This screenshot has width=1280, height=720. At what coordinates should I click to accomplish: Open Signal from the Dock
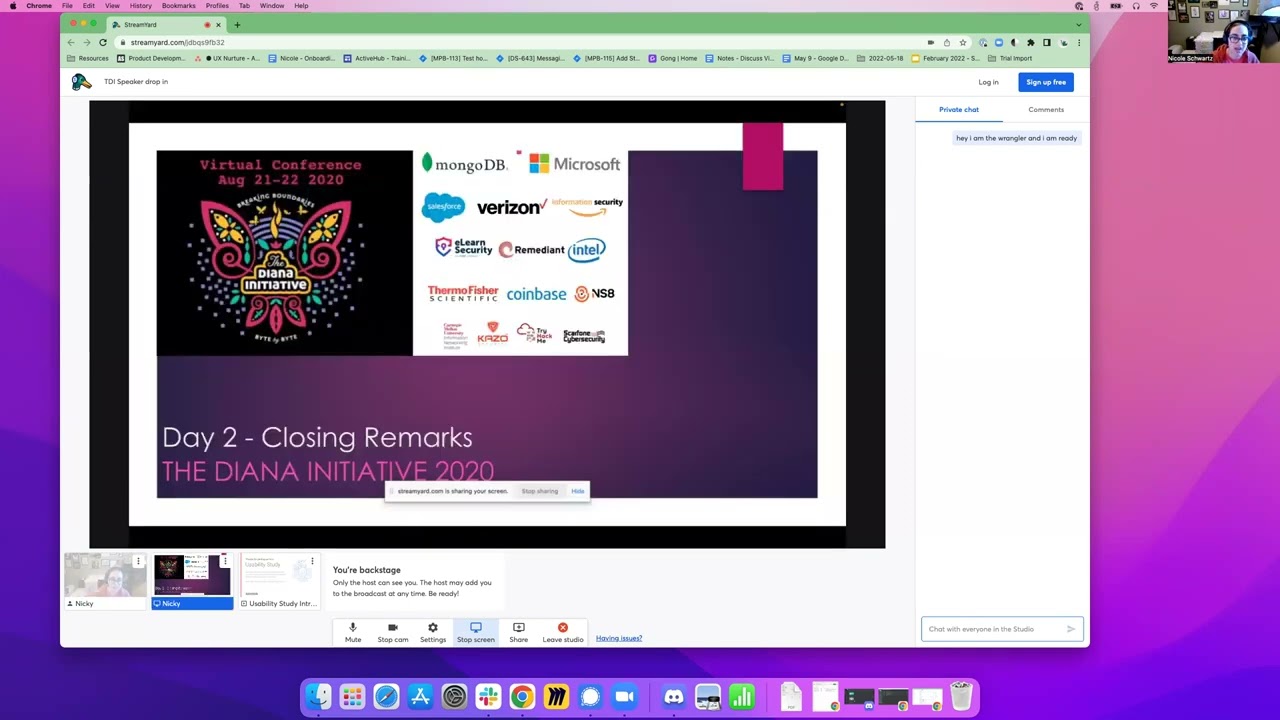point(590,696)
